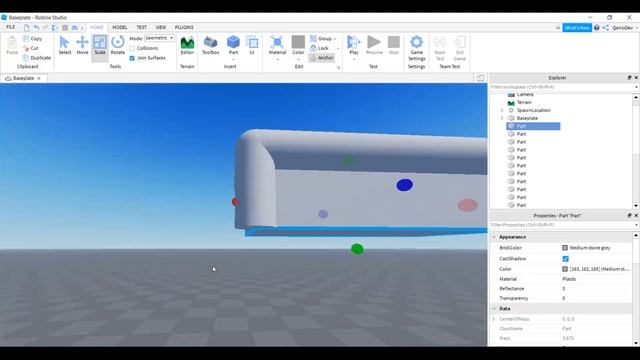Click the Filter workspace input field
This screenshot has height=360, width=640.
click(561, 87)
